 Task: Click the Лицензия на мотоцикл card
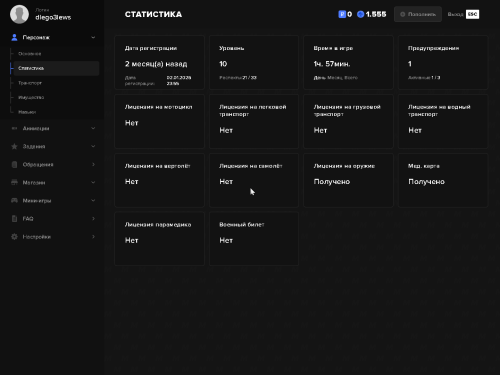pyautogui.click(x=159, y=121)
